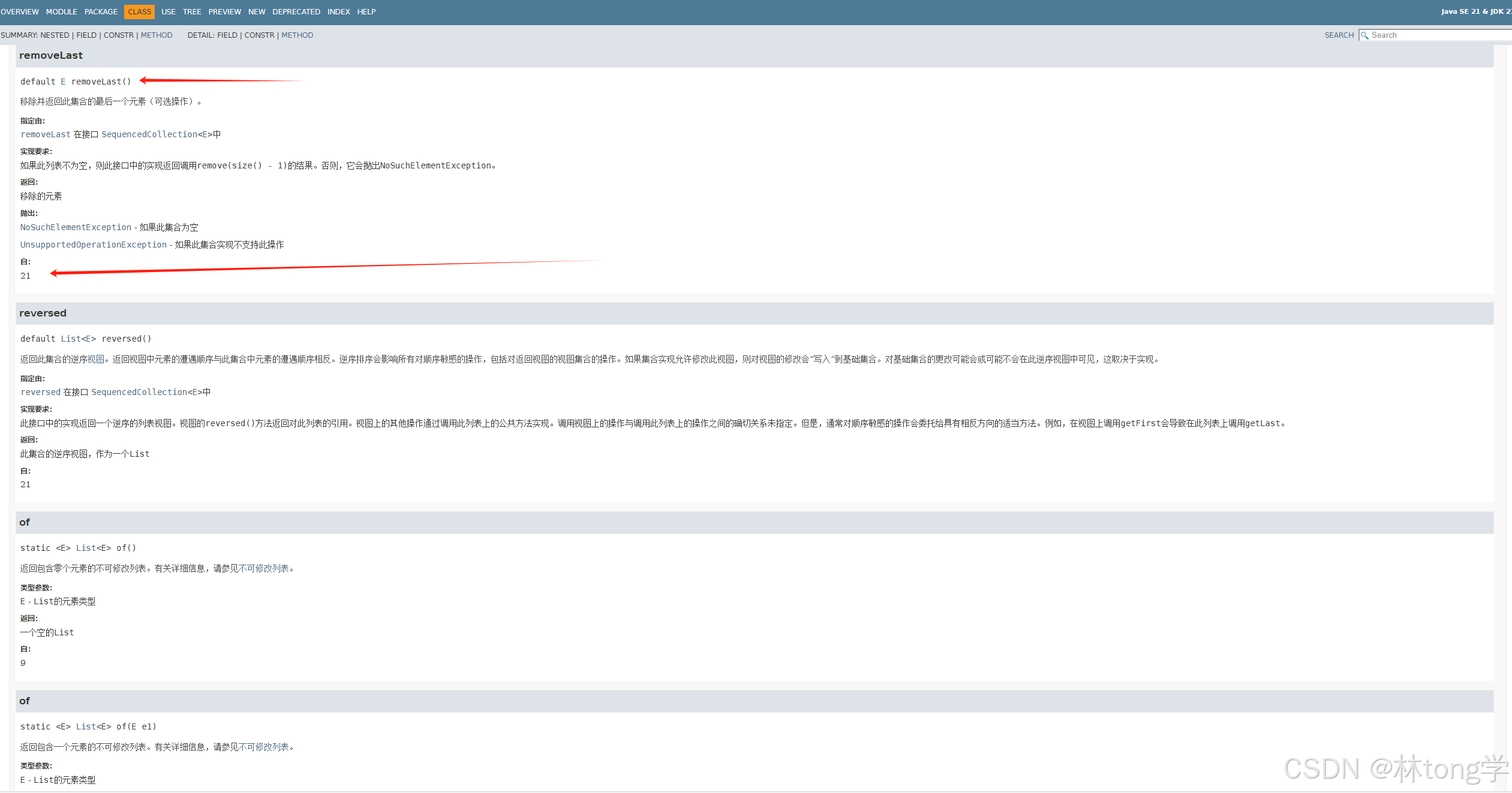Open the USE page
The width and height of the screenshot is (1512, 793).
click(168, 11)
